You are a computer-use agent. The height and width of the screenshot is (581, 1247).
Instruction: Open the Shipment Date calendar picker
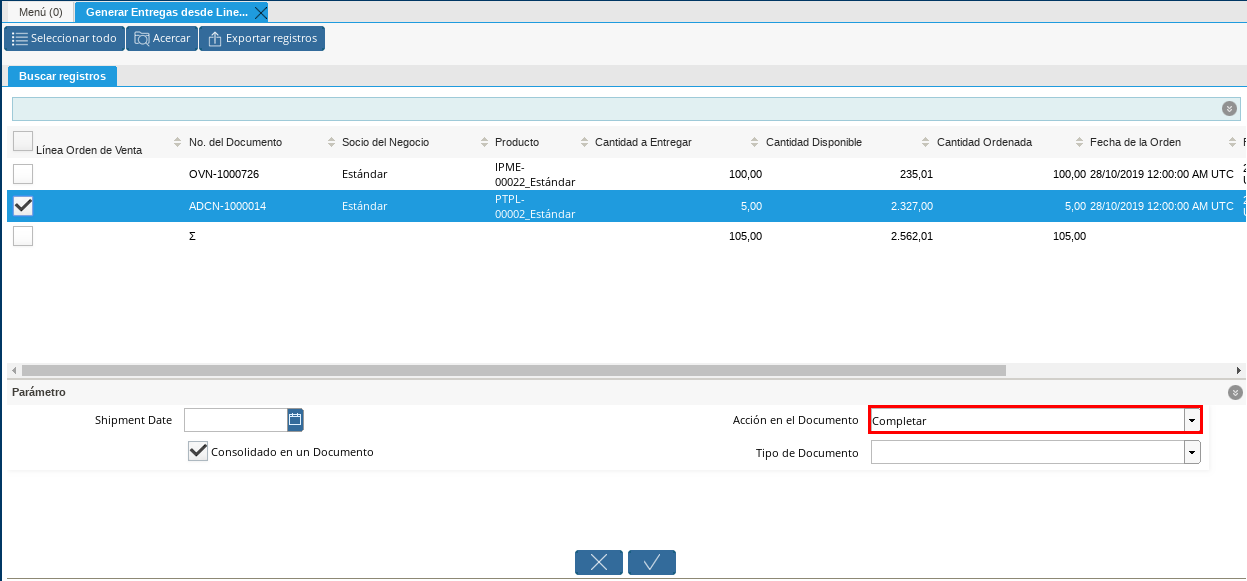(295, 420)
